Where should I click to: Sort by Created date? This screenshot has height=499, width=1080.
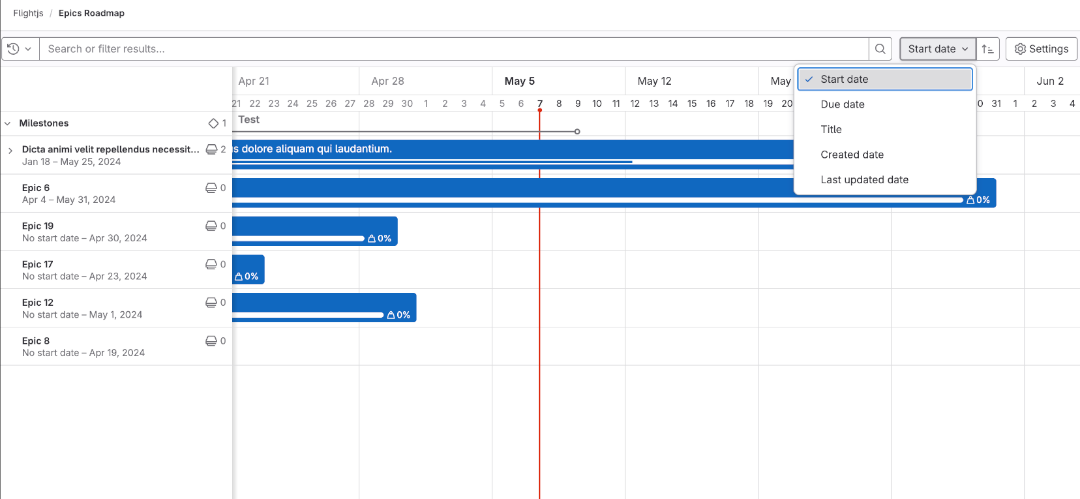[885, 154]
